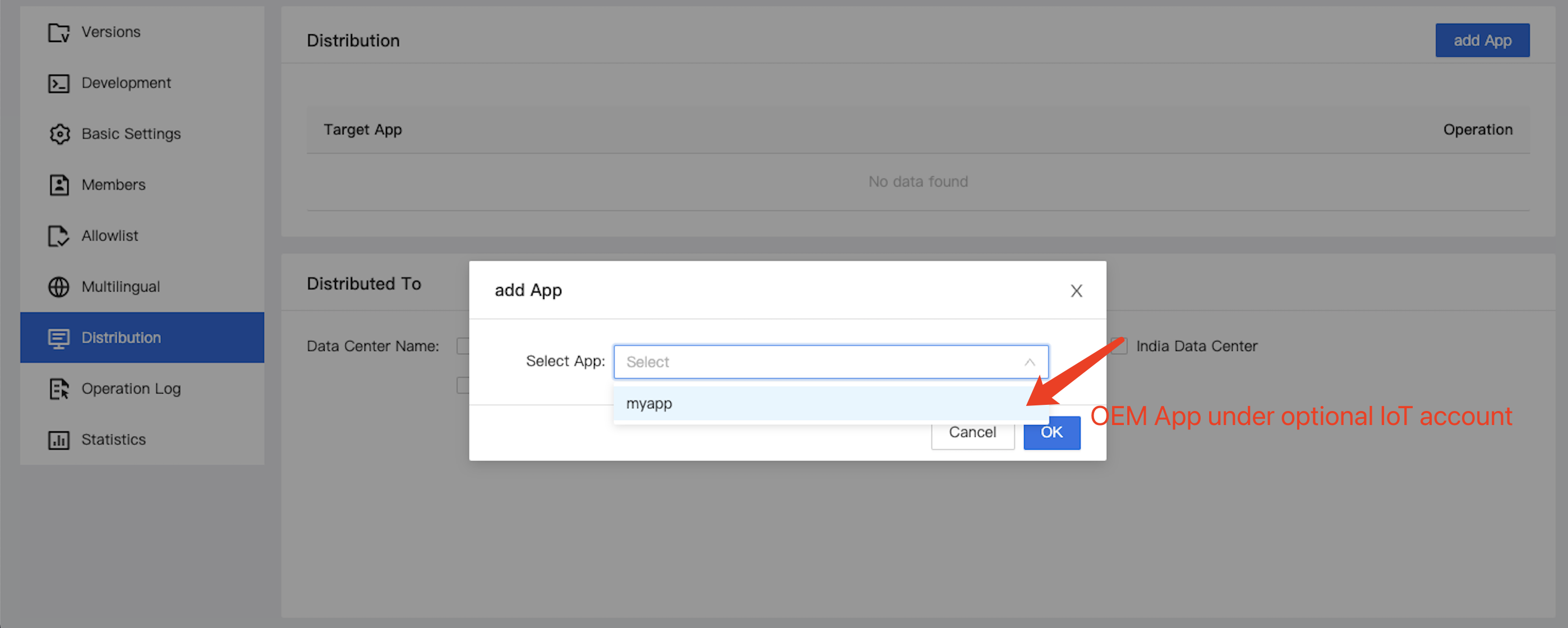Click the Allowlist document icon
Viewport: 1568px width, 628px height.
point(59,236)
